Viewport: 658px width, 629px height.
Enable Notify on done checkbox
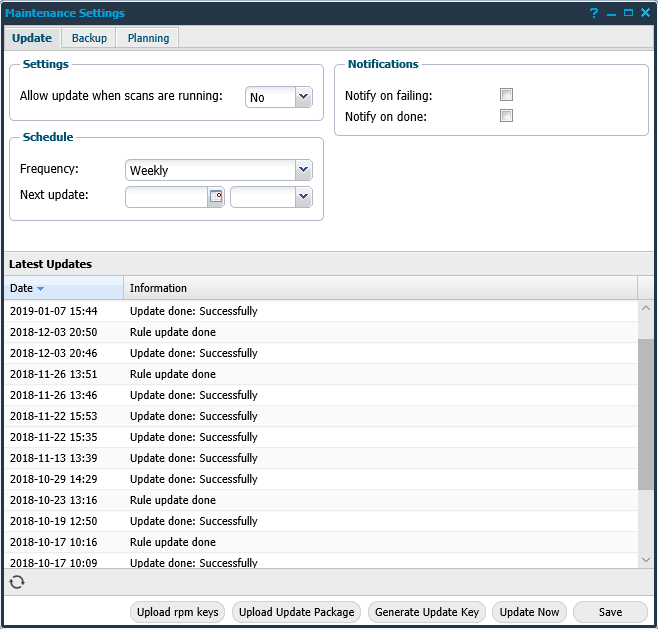pos(506,116)
